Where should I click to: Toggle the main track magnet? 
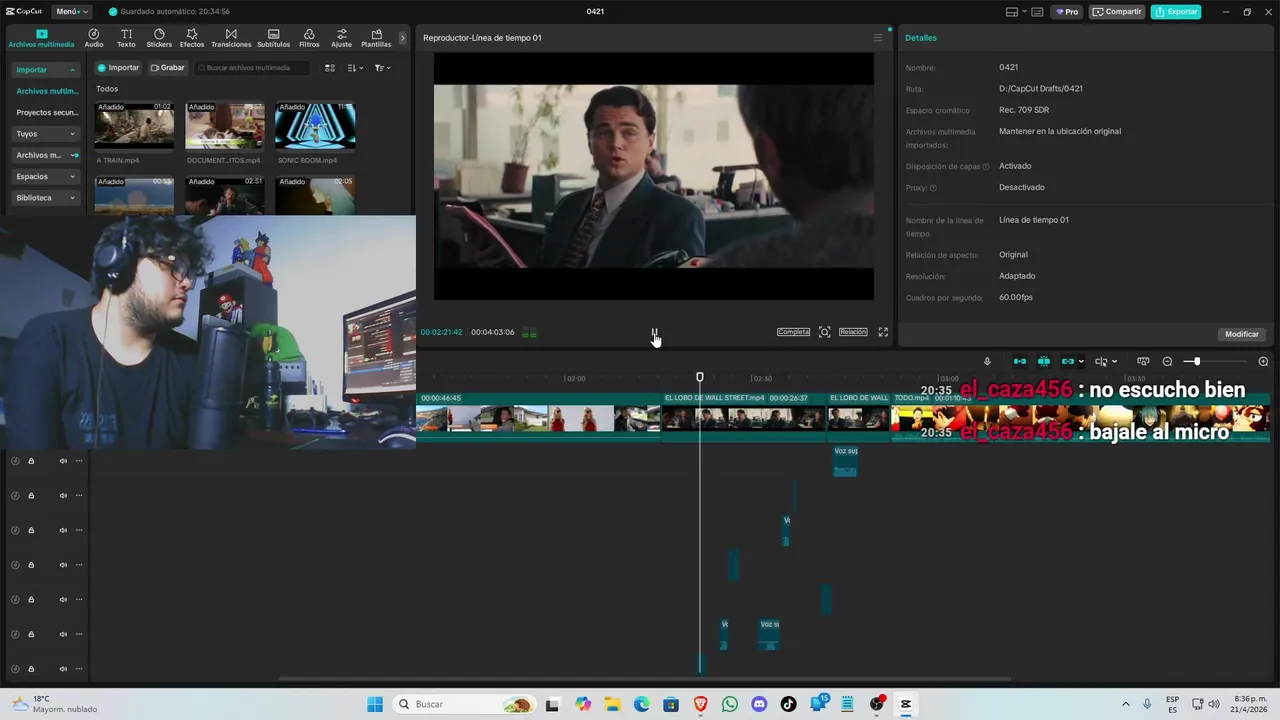[x=1020, y=362]
